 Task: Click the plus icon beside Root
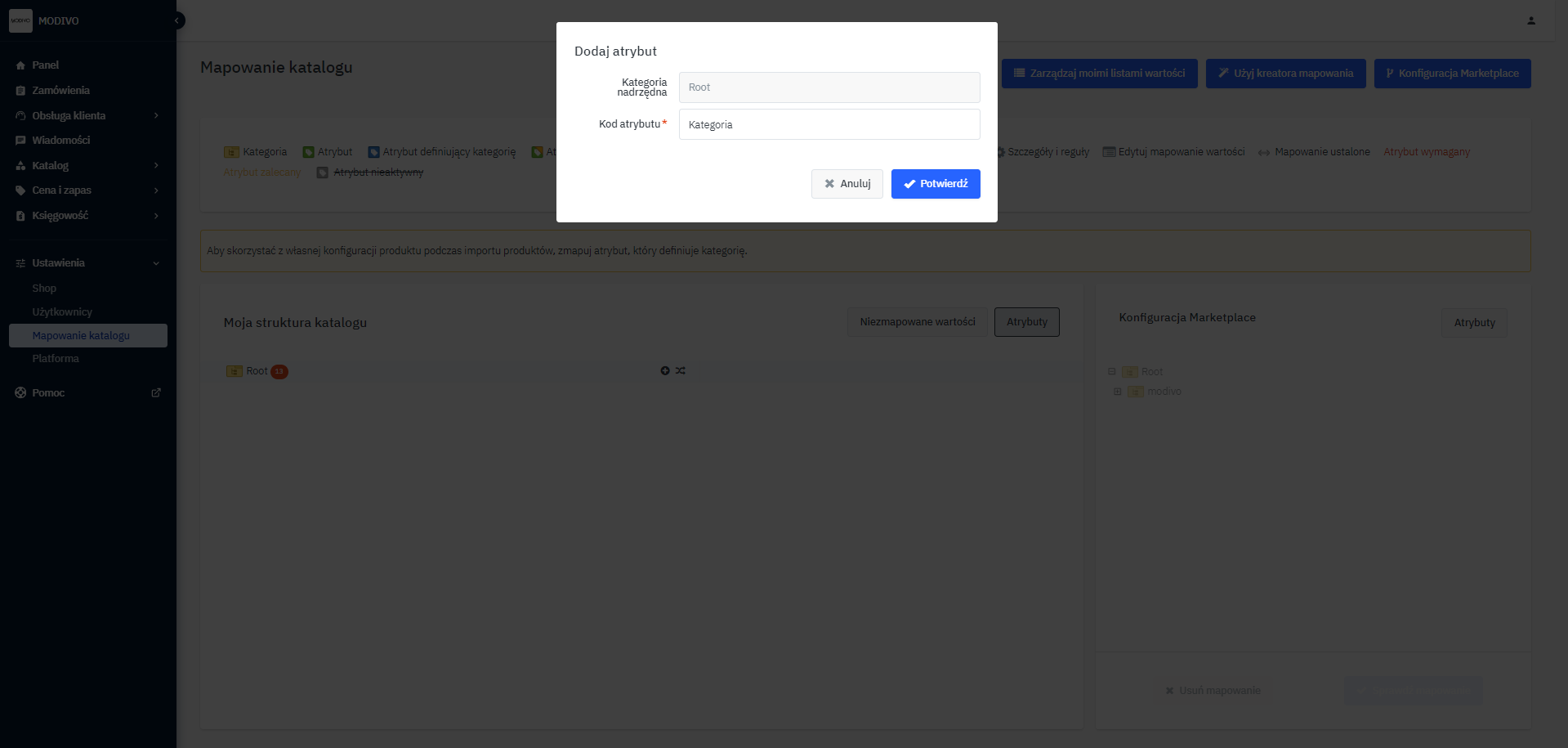coord(665,371)
